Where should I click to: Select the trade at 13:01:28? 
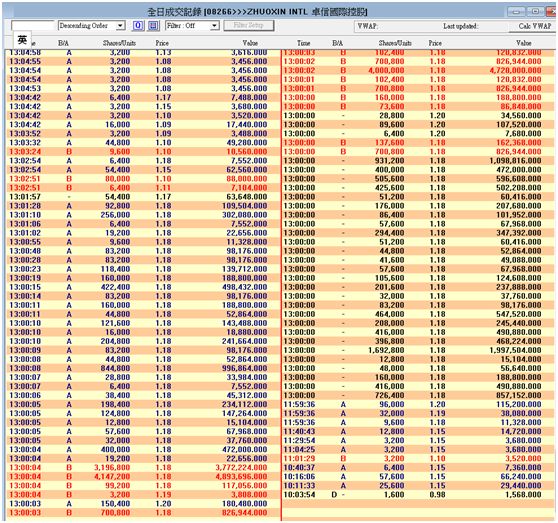[144, 206]
